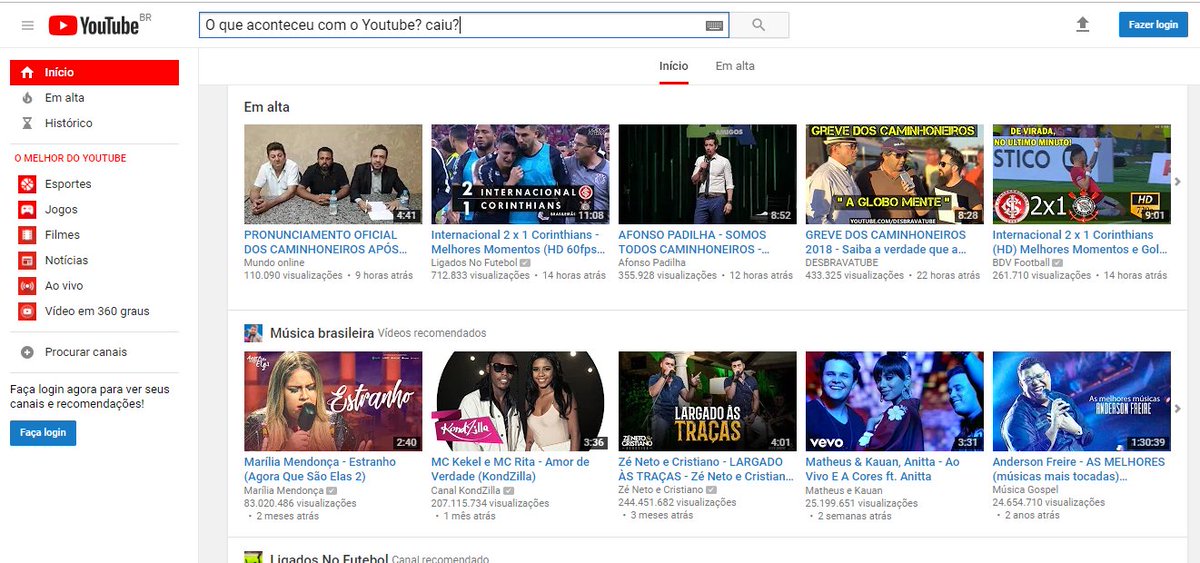
Task: Open title 'Marília Mendonça - Estranho'
Action: click(x=320, y=469)
